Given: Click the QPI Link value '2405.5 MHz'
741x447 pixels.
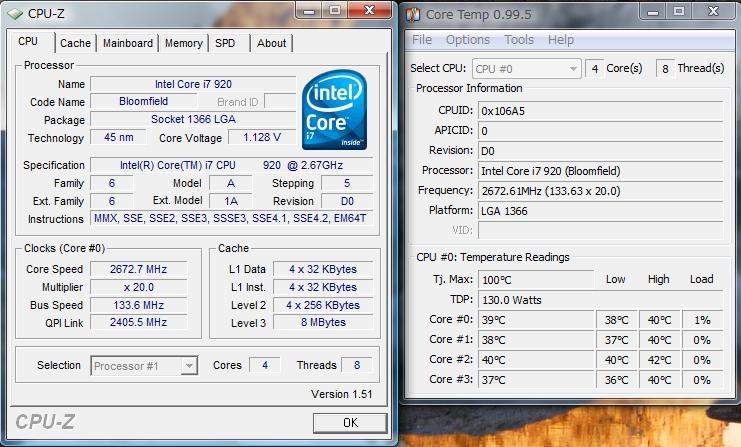Looking at the screenshot, I should click(x=138, y=322).
